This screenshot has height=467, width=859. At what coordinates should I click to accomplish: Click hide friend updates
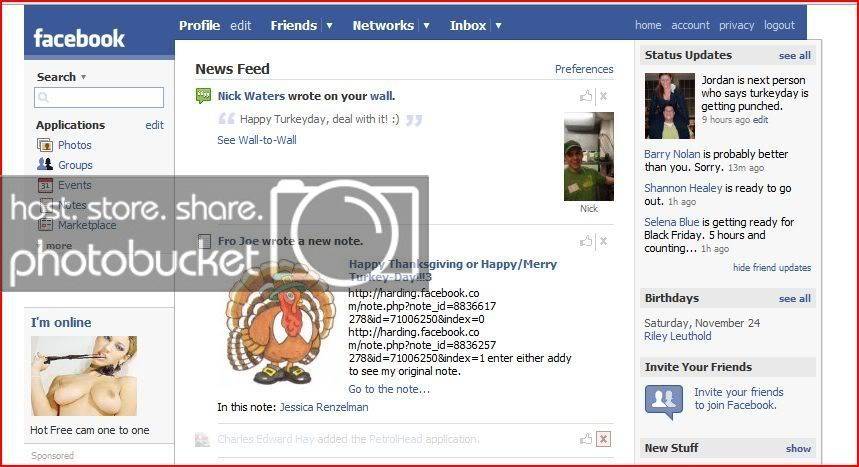pos(772,267)
